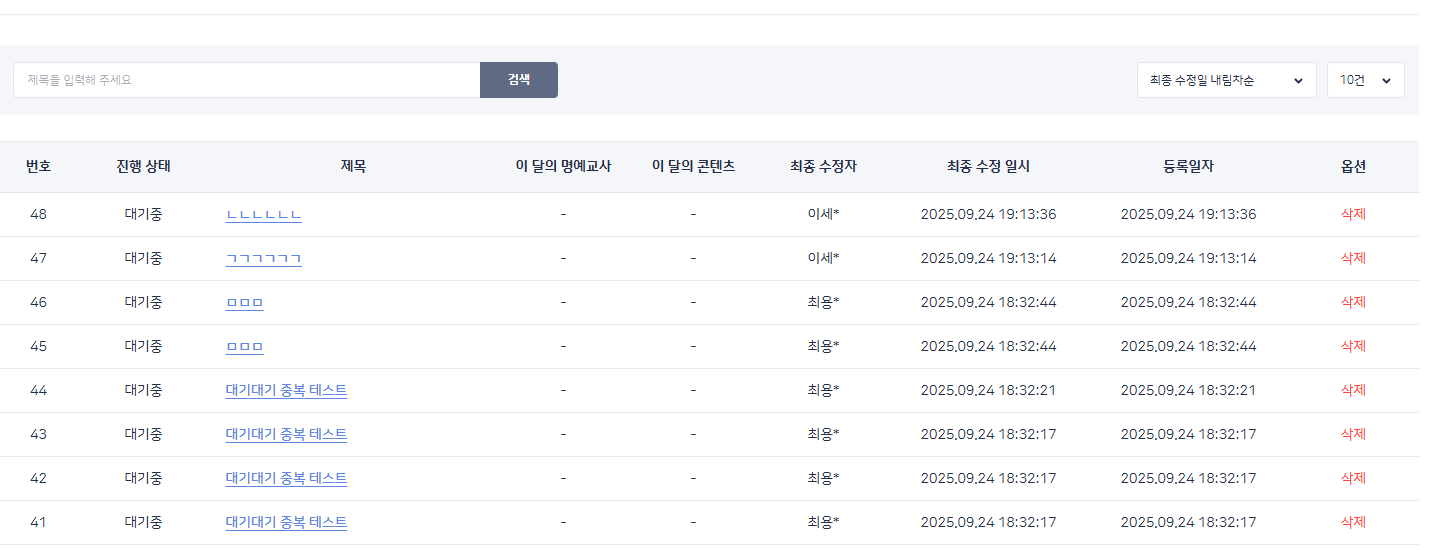Open the ㅁㅁㅁ title in row 46
1438x550 pixels.
[x=244, y=303]
